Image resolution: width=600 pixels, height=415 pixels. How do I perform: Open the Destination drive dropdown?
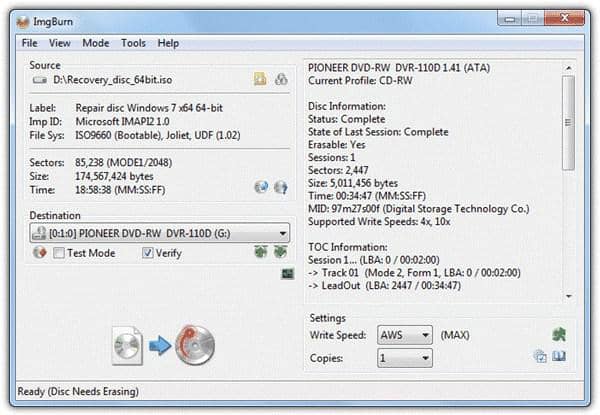coord(160,233)
